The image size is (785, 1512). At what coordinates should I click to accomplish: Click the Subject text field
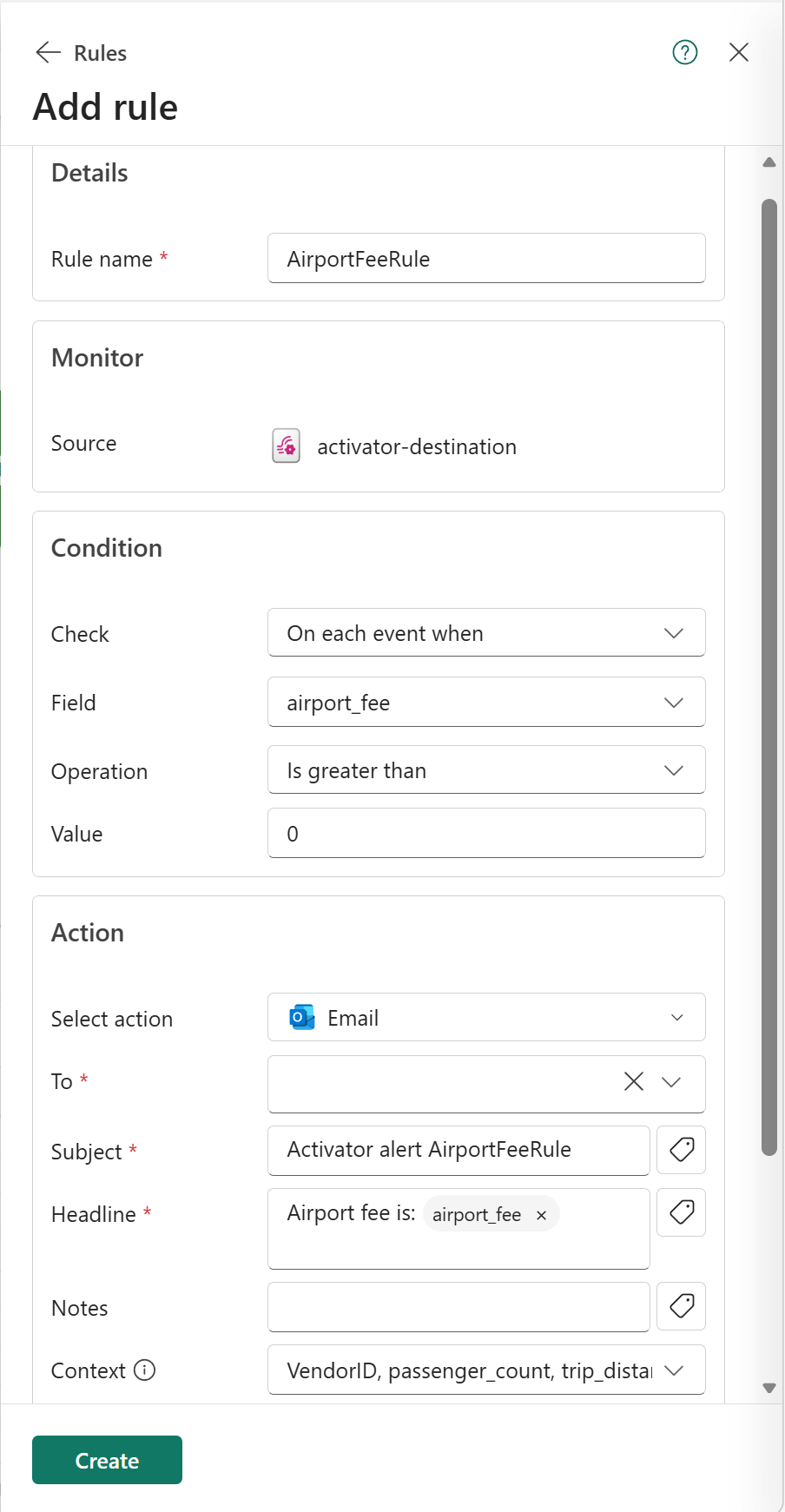pyautogui.click(x=458, y=1150)
